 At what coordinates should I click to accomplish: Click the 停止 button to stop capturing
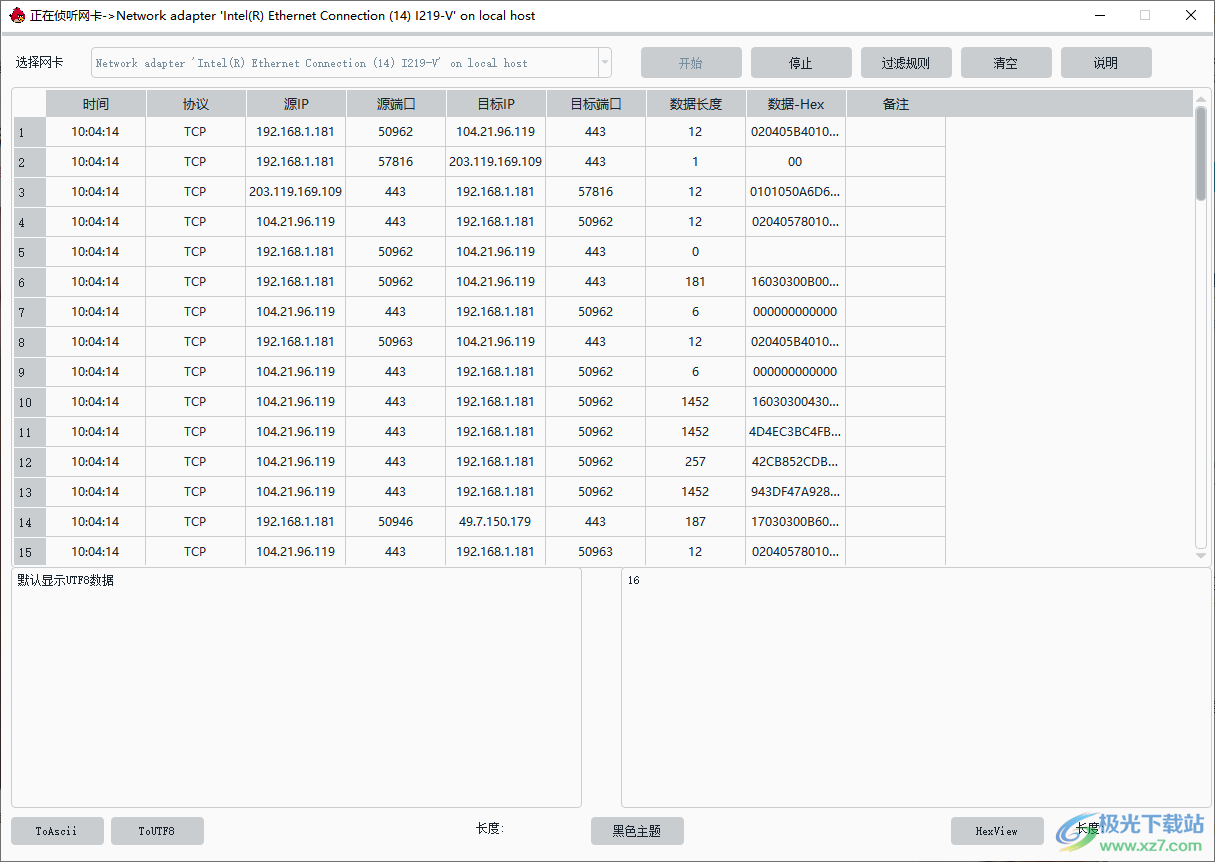801,63
